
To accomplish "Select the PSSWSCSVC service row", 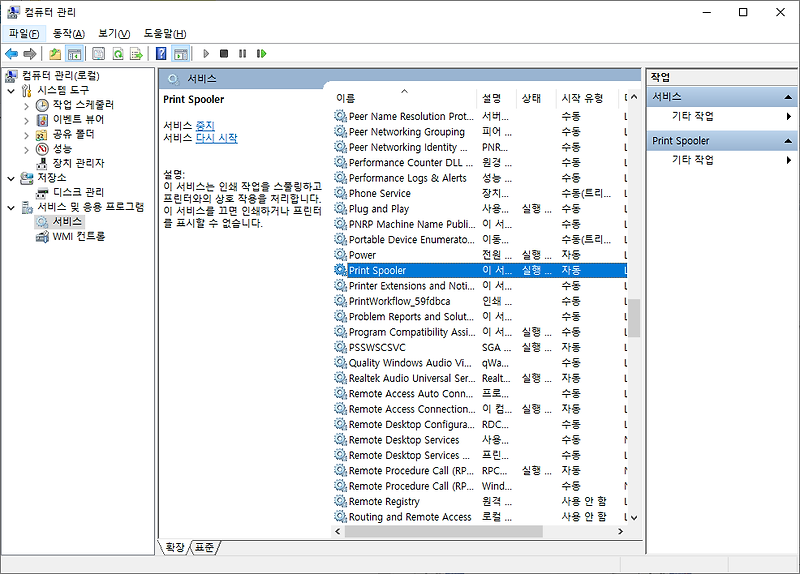I will point(480,347).
